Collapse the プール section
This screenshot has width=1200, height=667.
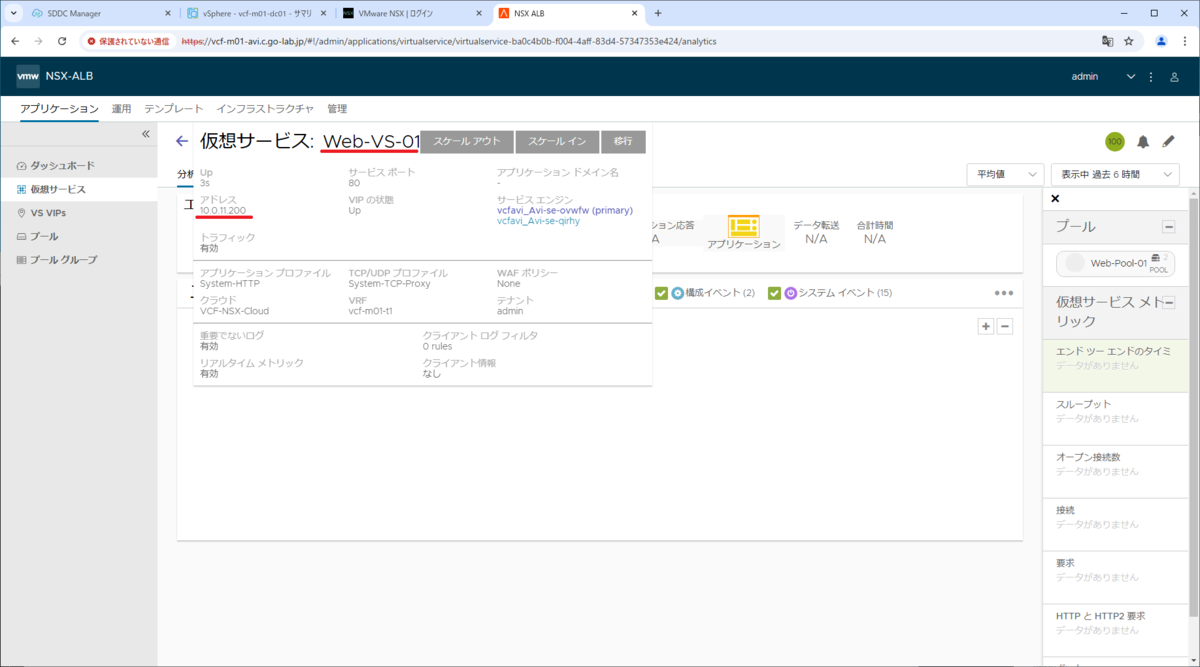click(x=1167, y=227)
